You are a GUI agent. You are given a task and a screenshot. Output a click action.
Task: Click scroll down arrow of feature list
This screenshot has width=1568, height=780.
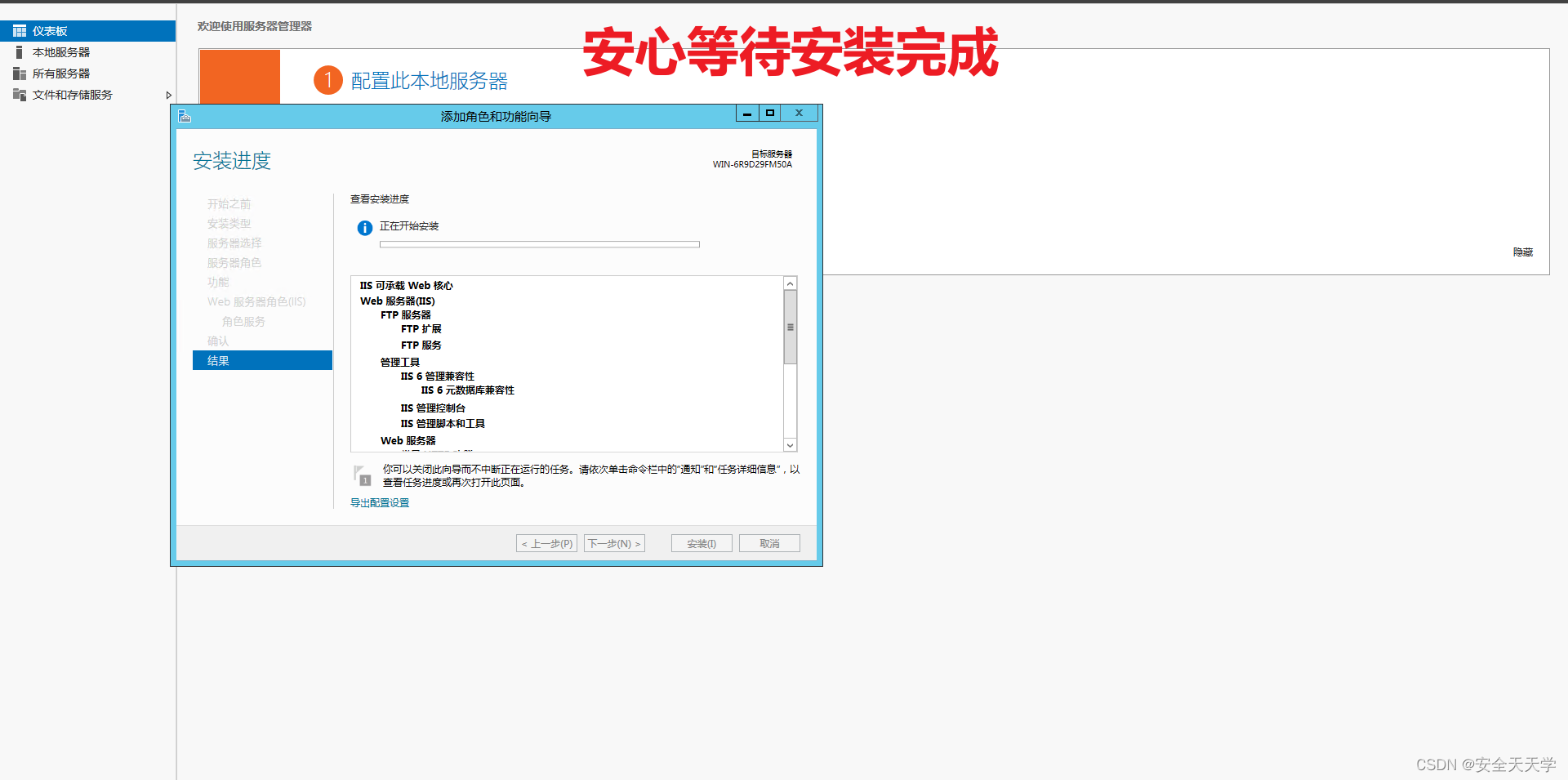point(790,445)
